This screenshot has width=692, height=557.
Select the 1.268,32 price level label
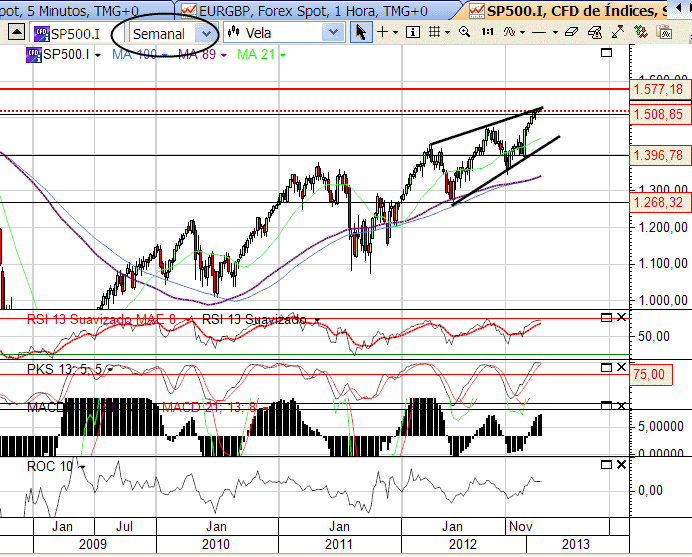[659, 202]
